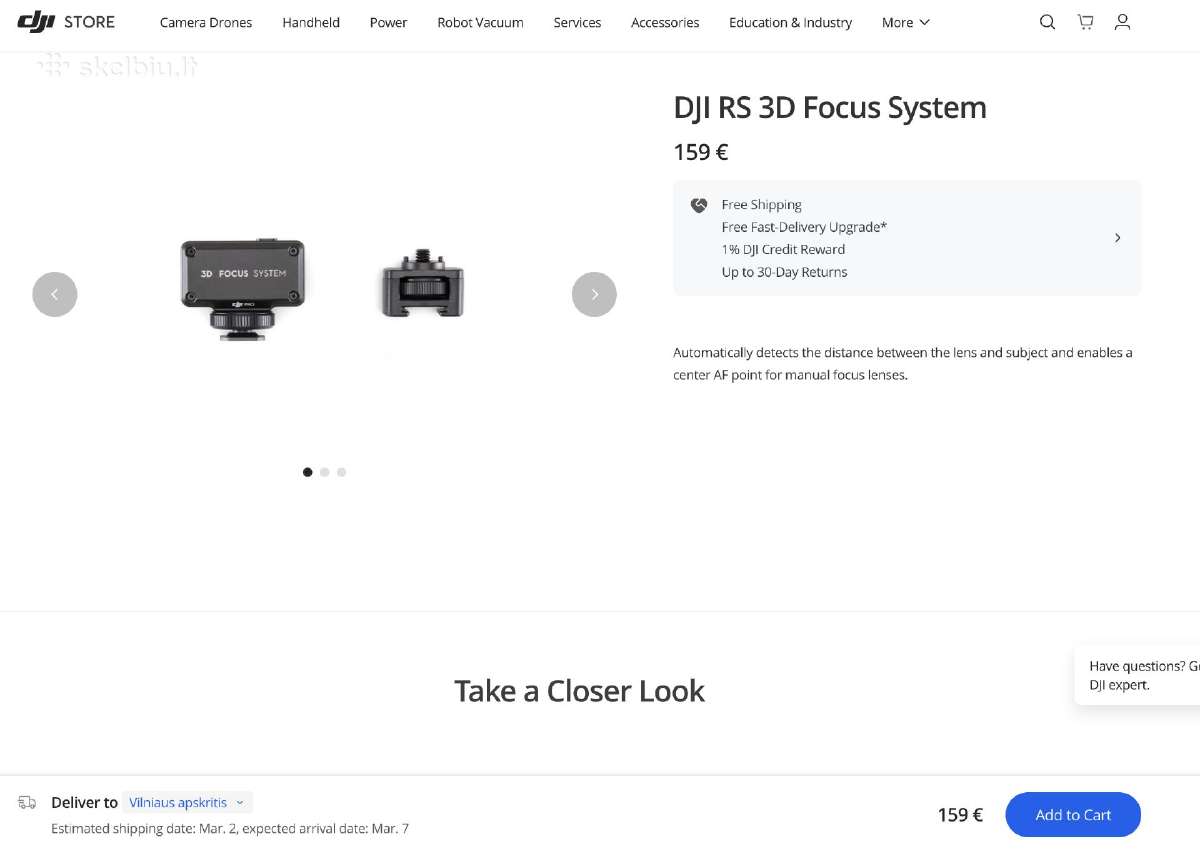Click the '1% DJI Credit Reward' text
The width and height of the screenshot is (1200, 849).
(x=783, y=249)
